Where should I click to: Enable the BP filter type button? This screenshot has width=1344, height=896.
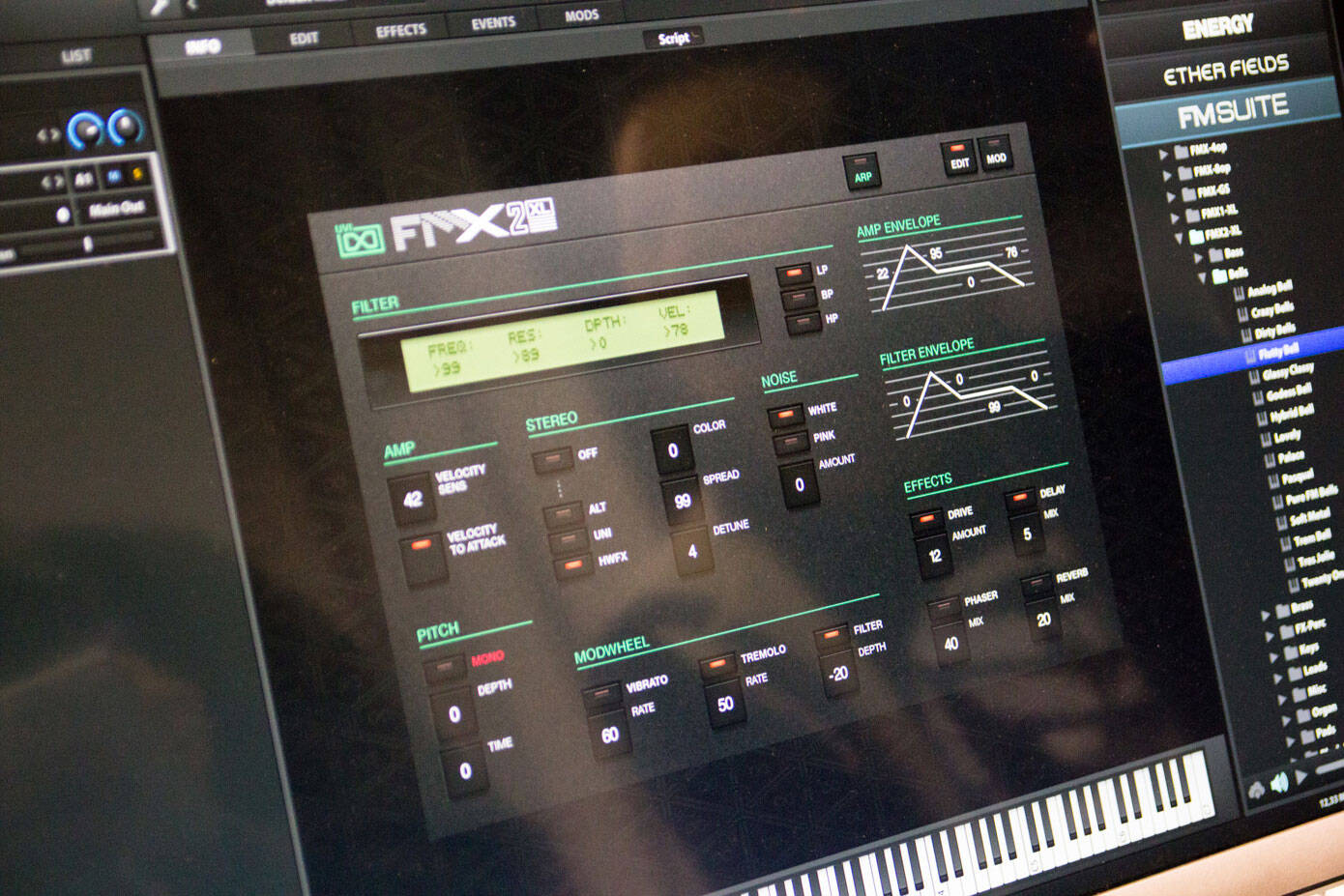[800, 299]
